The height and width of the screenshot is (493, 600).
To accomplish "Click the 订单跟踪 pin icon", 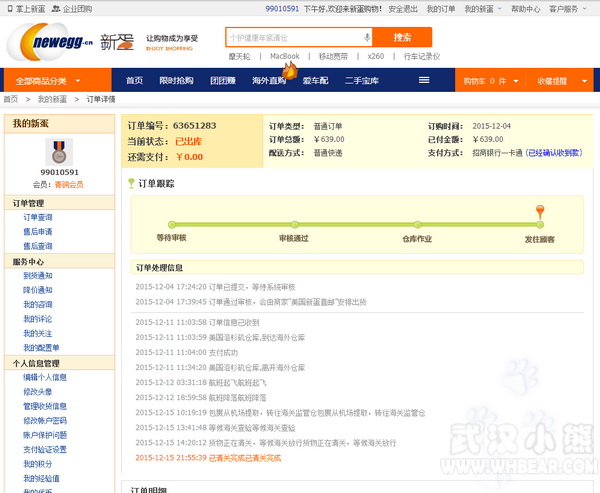I will [131, 183].
